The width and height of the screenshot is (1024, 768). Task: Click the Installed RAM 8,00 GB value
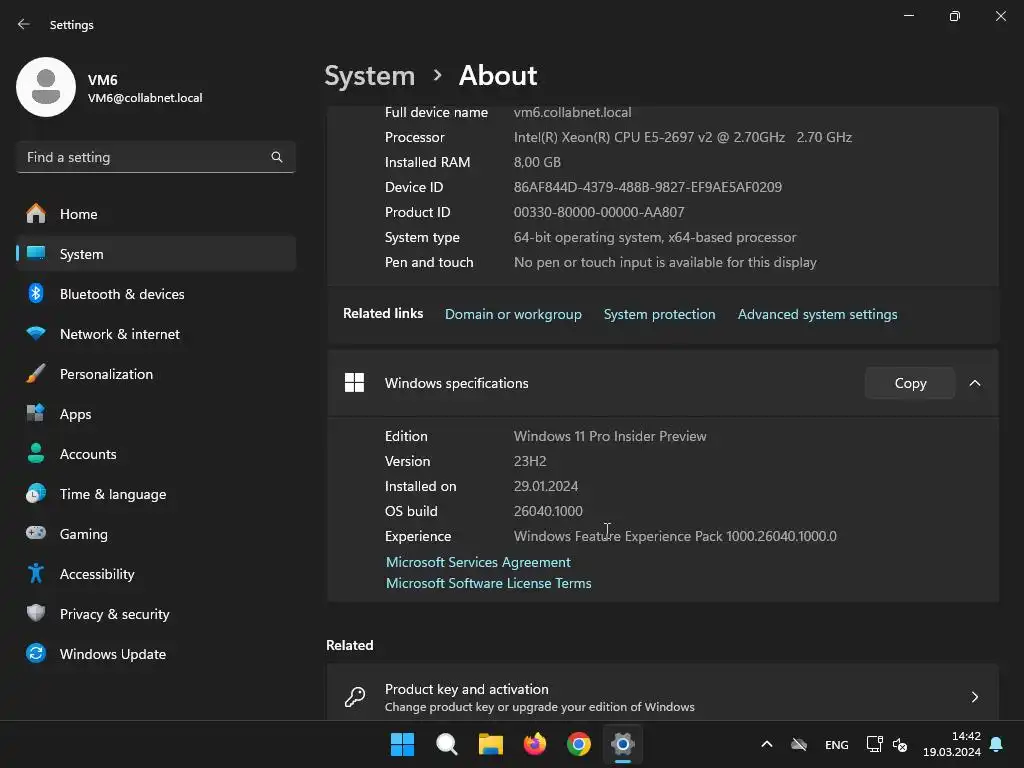(x=537, y=162)
